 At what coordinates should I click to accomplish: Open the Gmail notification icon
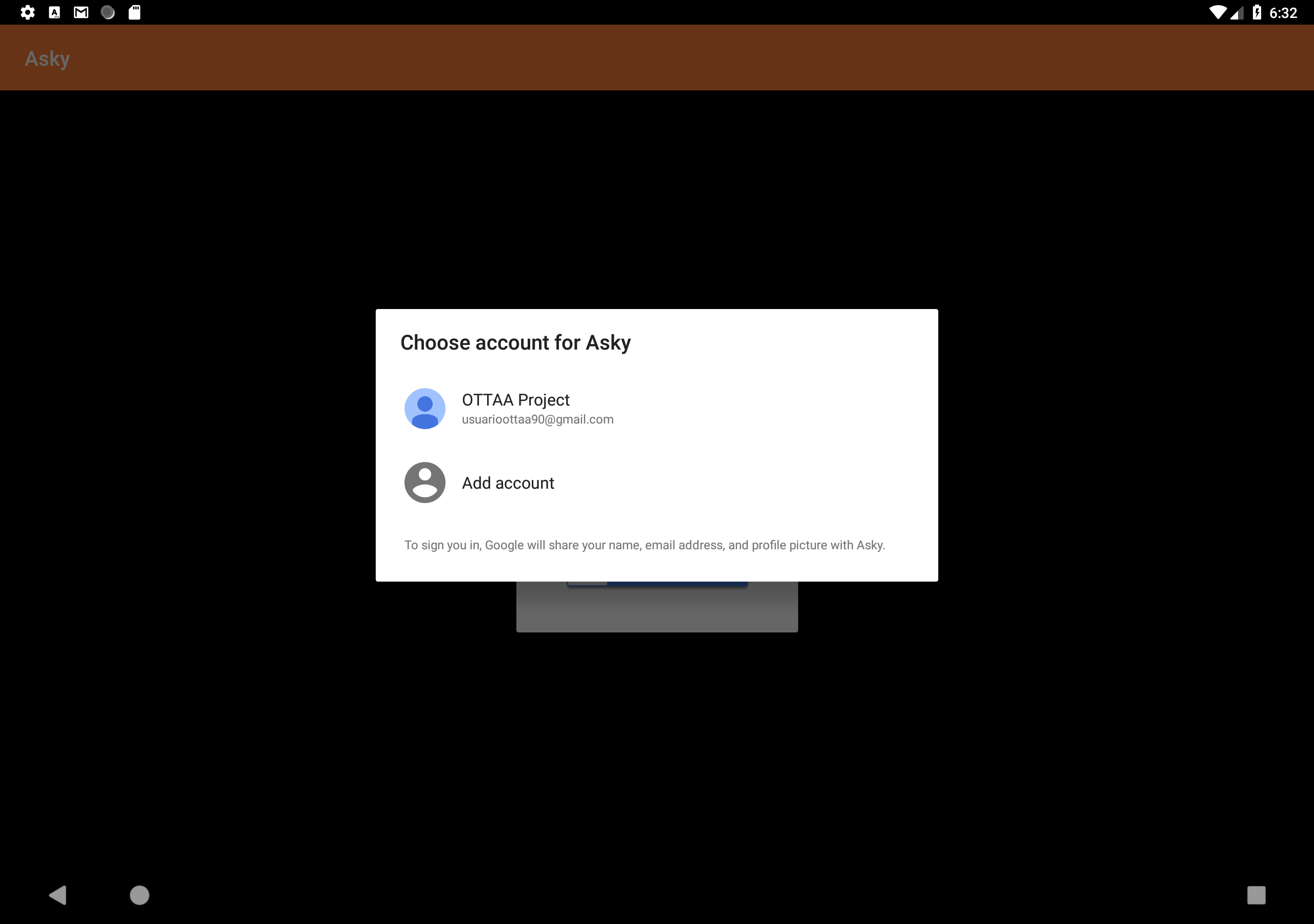coord(81,13)
